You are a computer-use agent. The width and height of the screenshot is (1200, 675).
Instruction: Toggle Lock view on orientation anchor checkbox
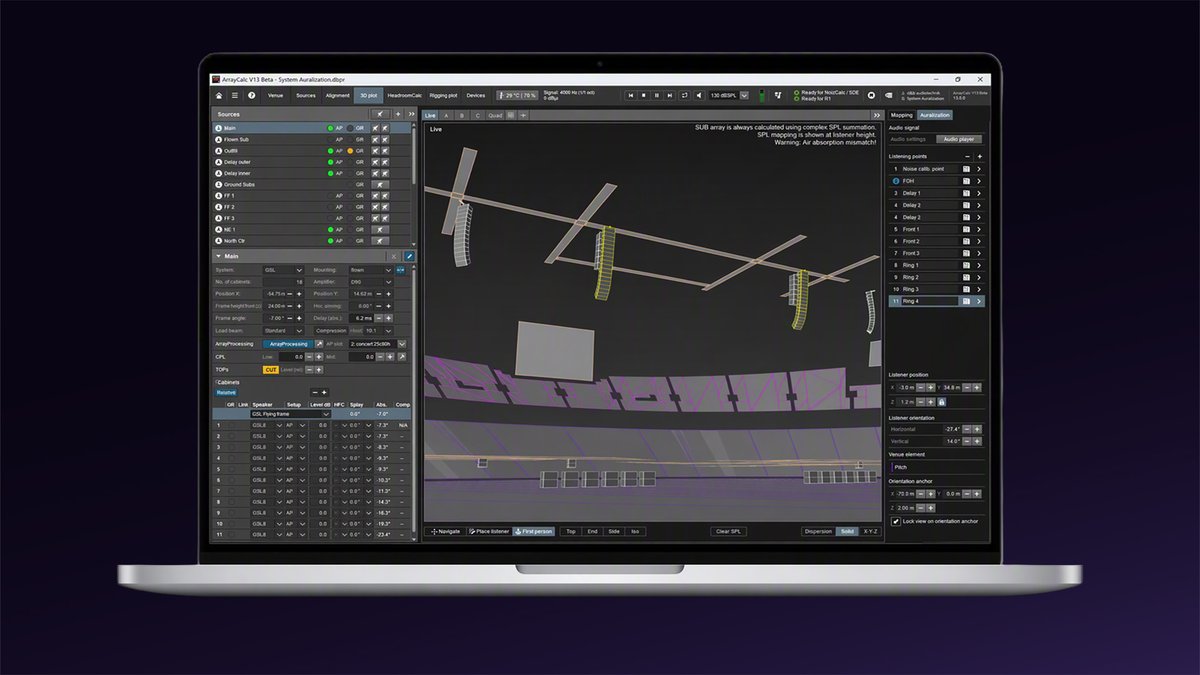click(x=896, y=521)
